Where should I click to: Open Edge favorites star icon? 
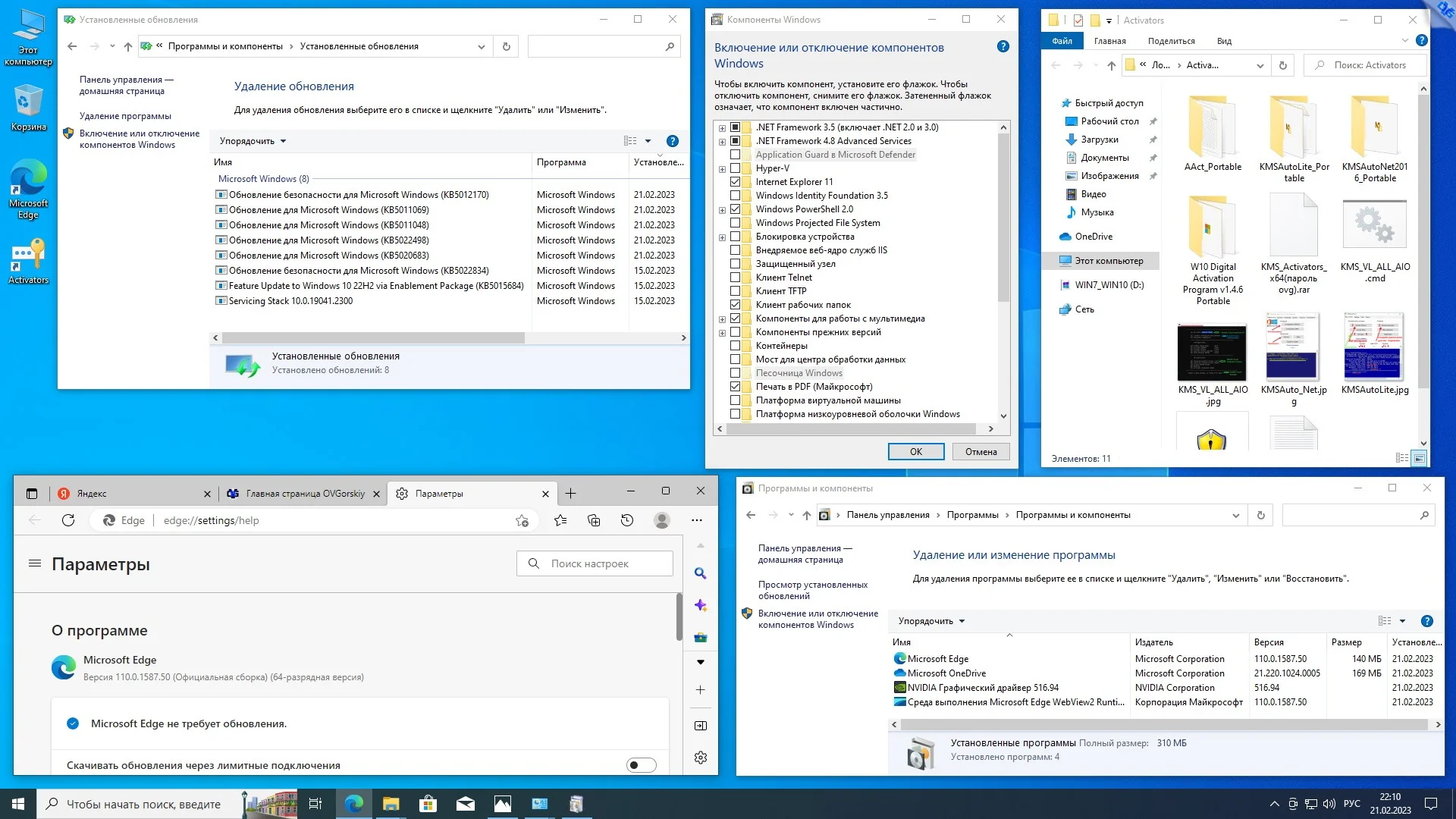pyautogui.click(x=560, y=520)
